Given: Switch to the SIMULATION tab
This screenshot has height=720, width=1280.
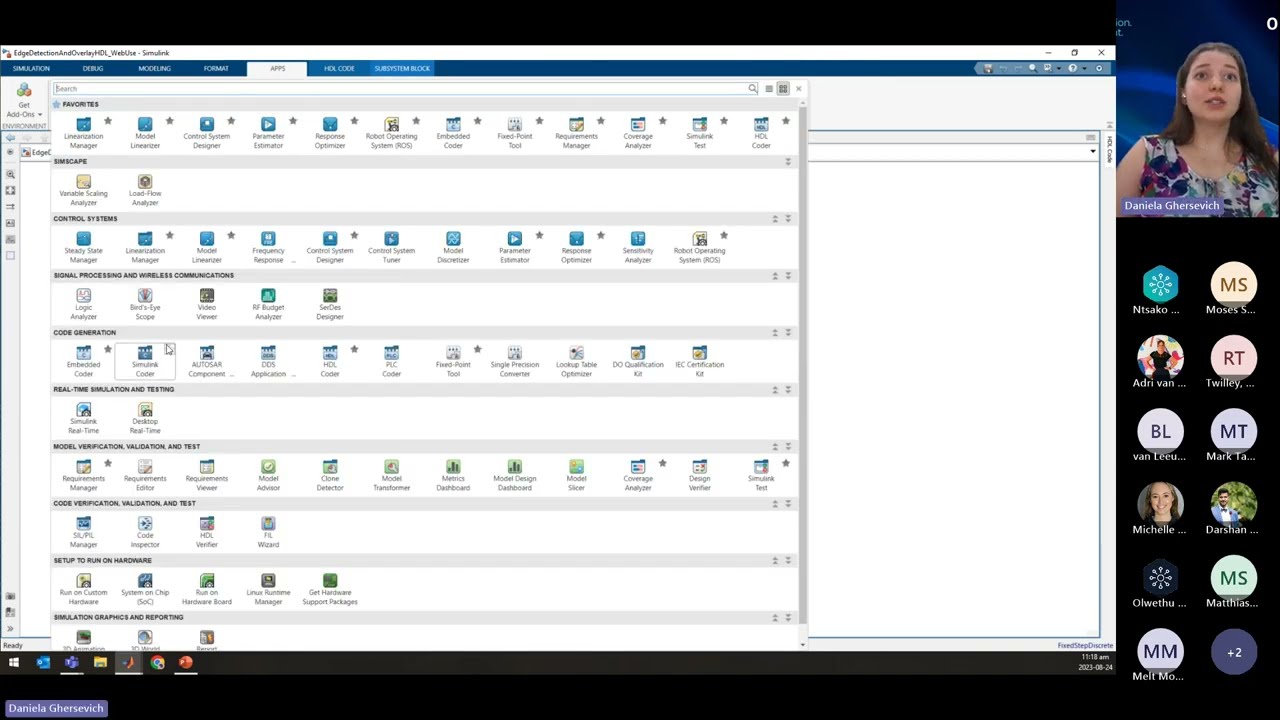Looking at the screenshot, I should (31, 68).
